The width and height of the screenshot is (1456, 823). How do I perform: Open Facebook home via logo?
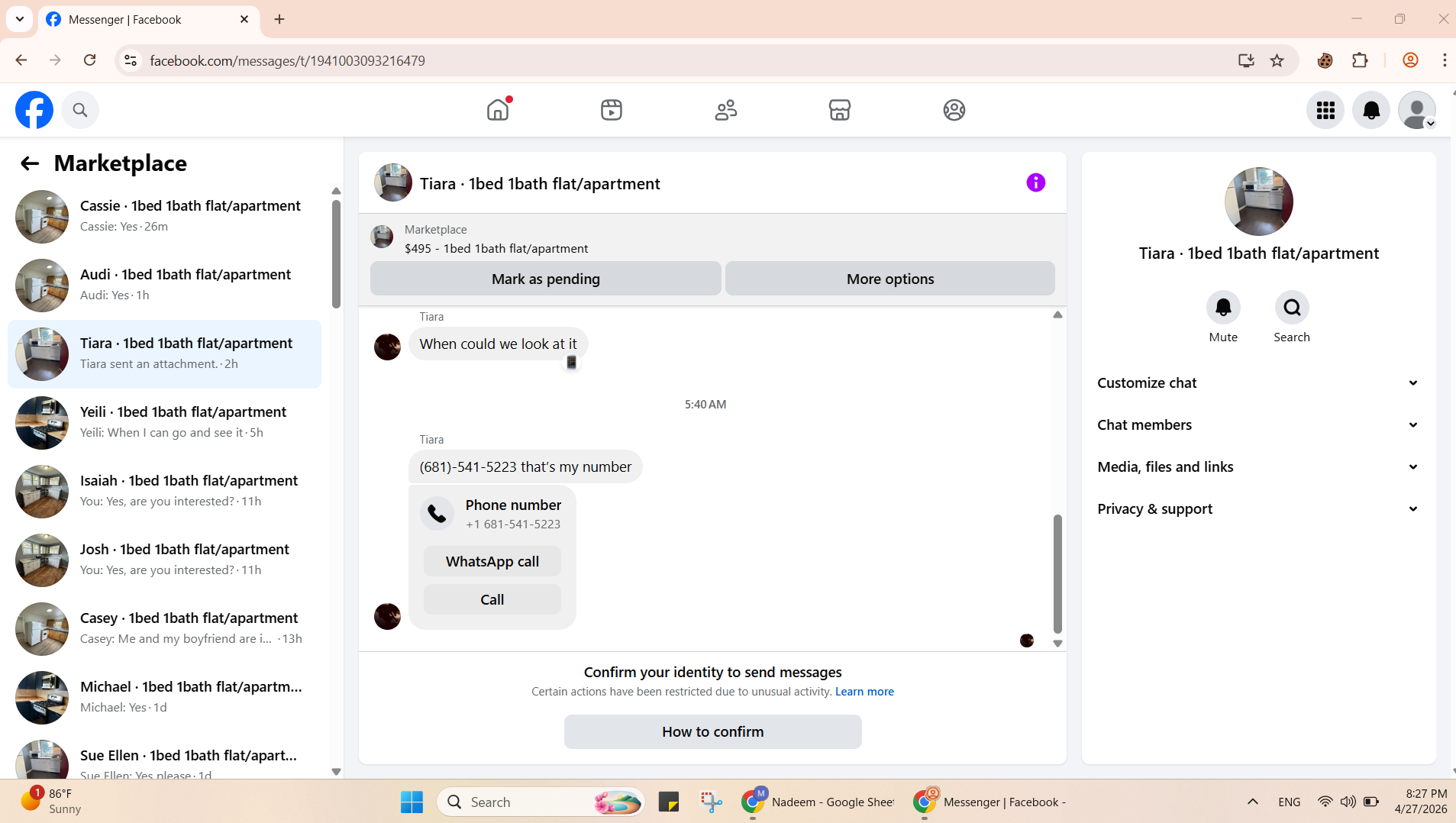point(34,110)
